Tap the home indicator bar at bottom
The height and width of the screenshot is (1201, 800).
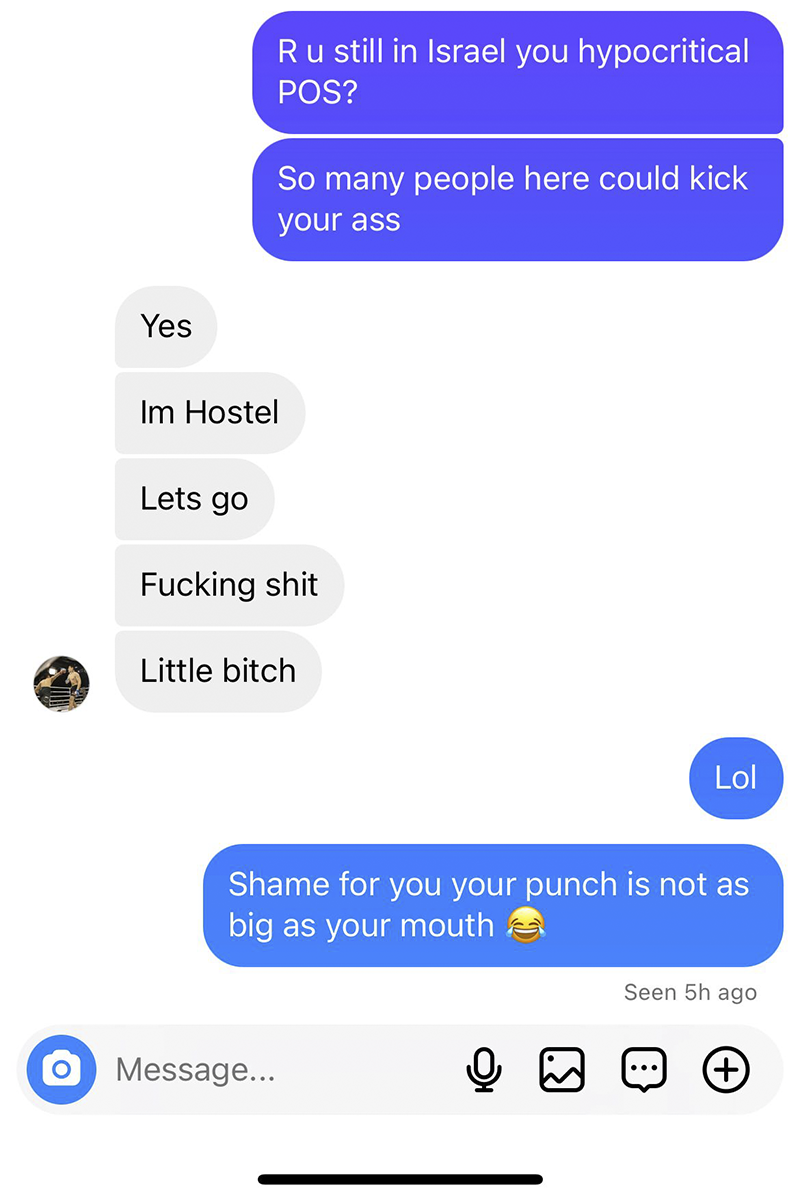[400, 1180]
